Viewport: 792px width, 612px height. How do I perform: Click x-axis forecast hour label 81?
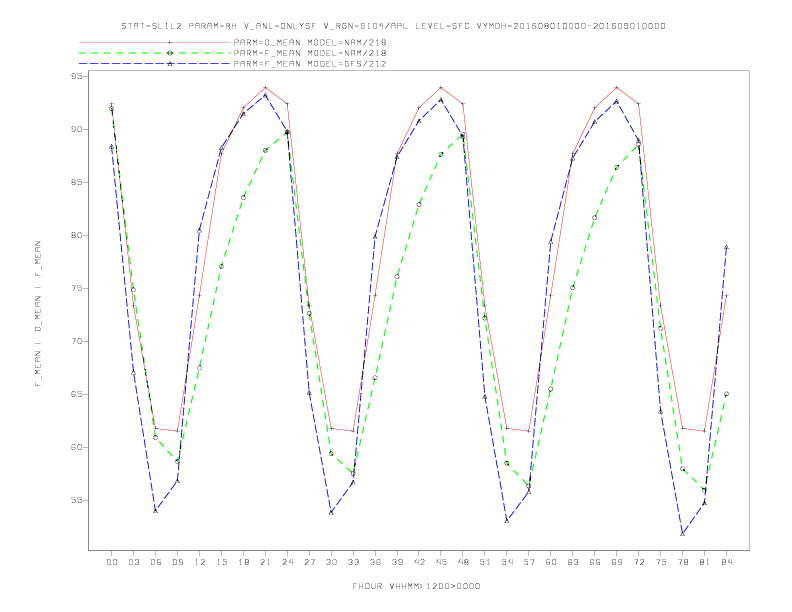[705, 562]
